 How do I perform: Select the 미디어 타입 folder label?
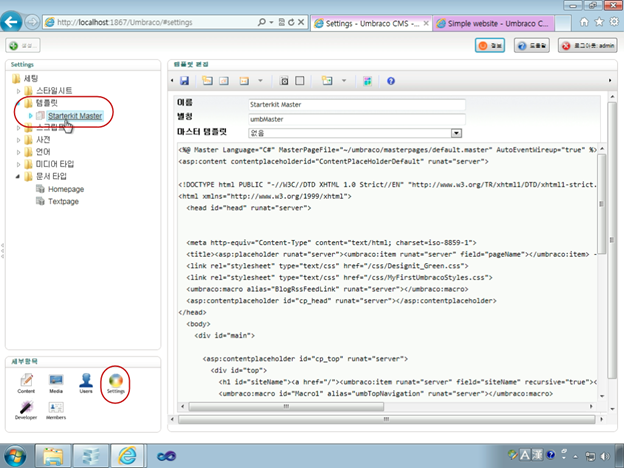point(55,164)
